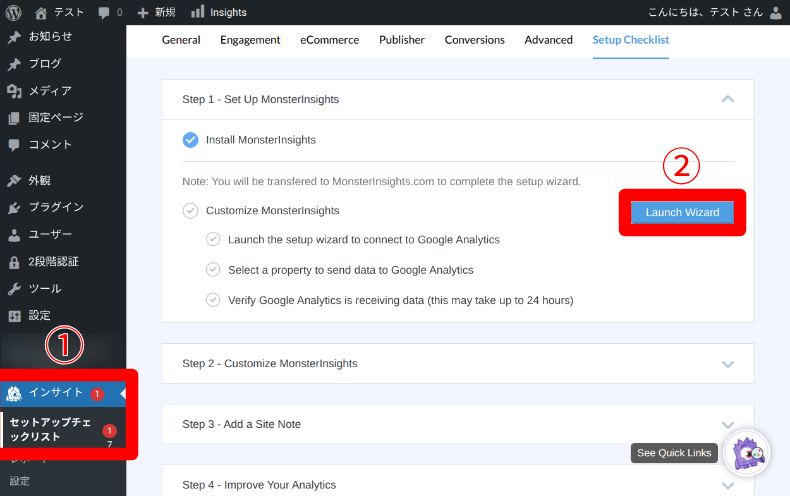Screen dimensions: 790x496
Task: Open the 新規 new content link
Action: click(157, 12)
